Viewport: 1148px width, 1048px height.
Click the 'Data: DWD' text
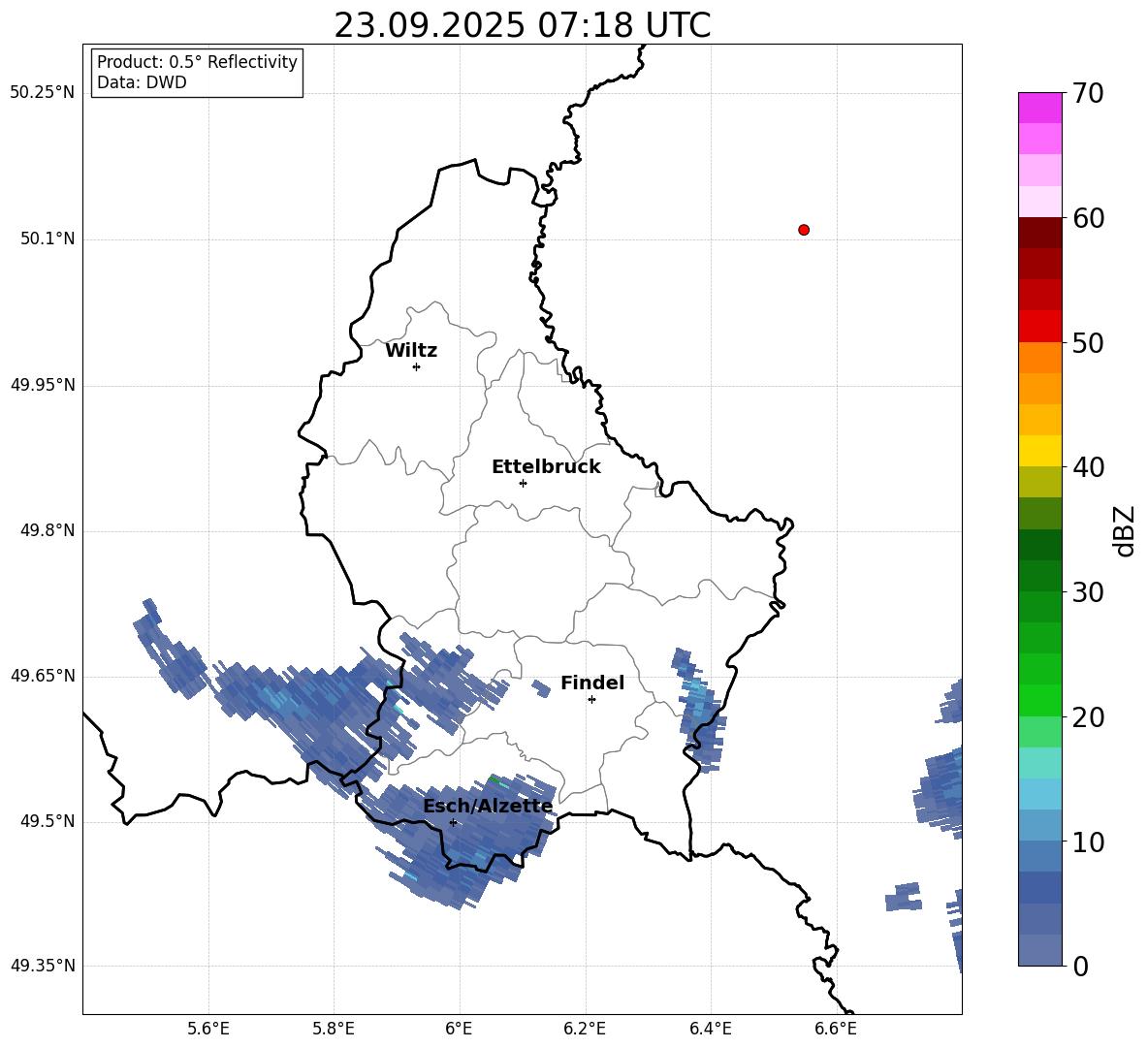click(142, 82)
